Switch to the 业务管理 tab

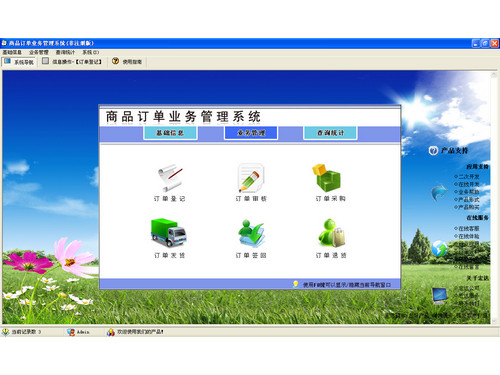[251, 133]
